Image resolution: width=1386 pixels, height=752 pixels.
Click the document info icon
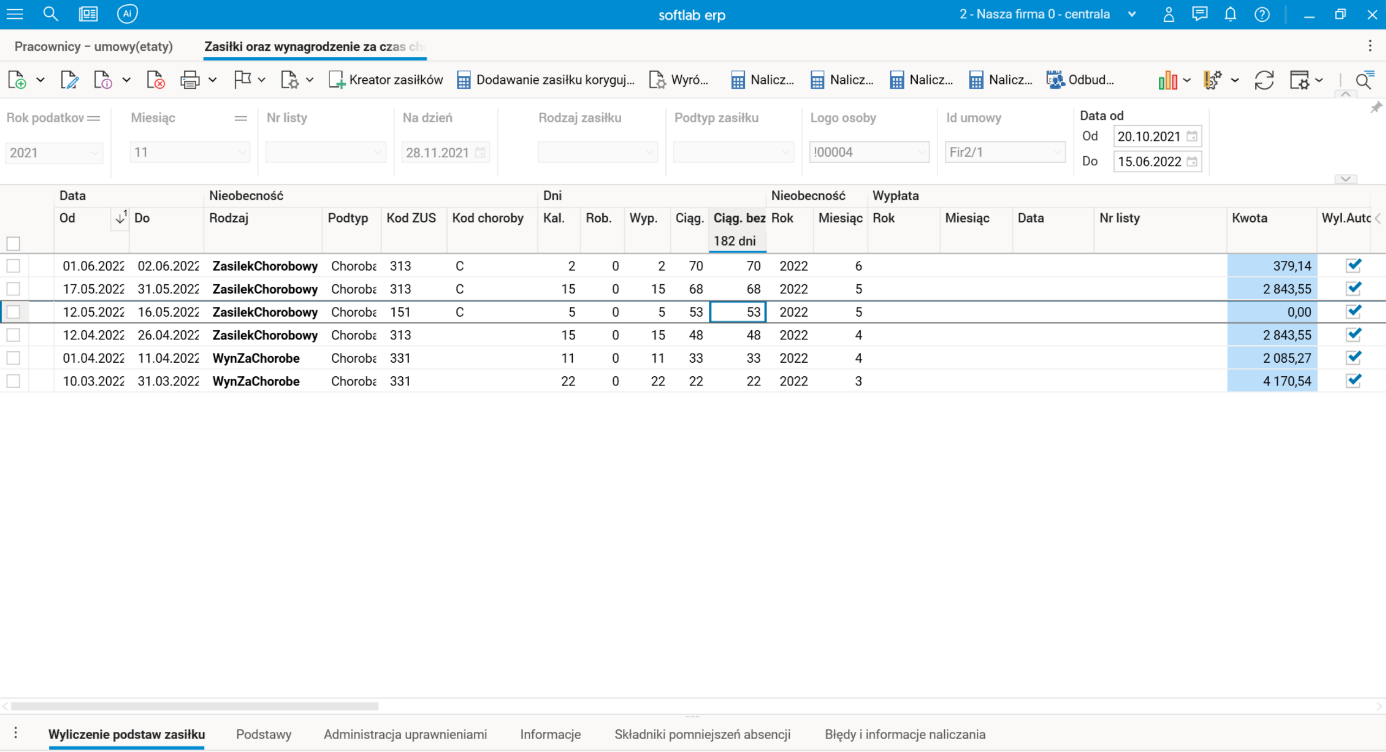pyautogui.click(x=103, y=80)
